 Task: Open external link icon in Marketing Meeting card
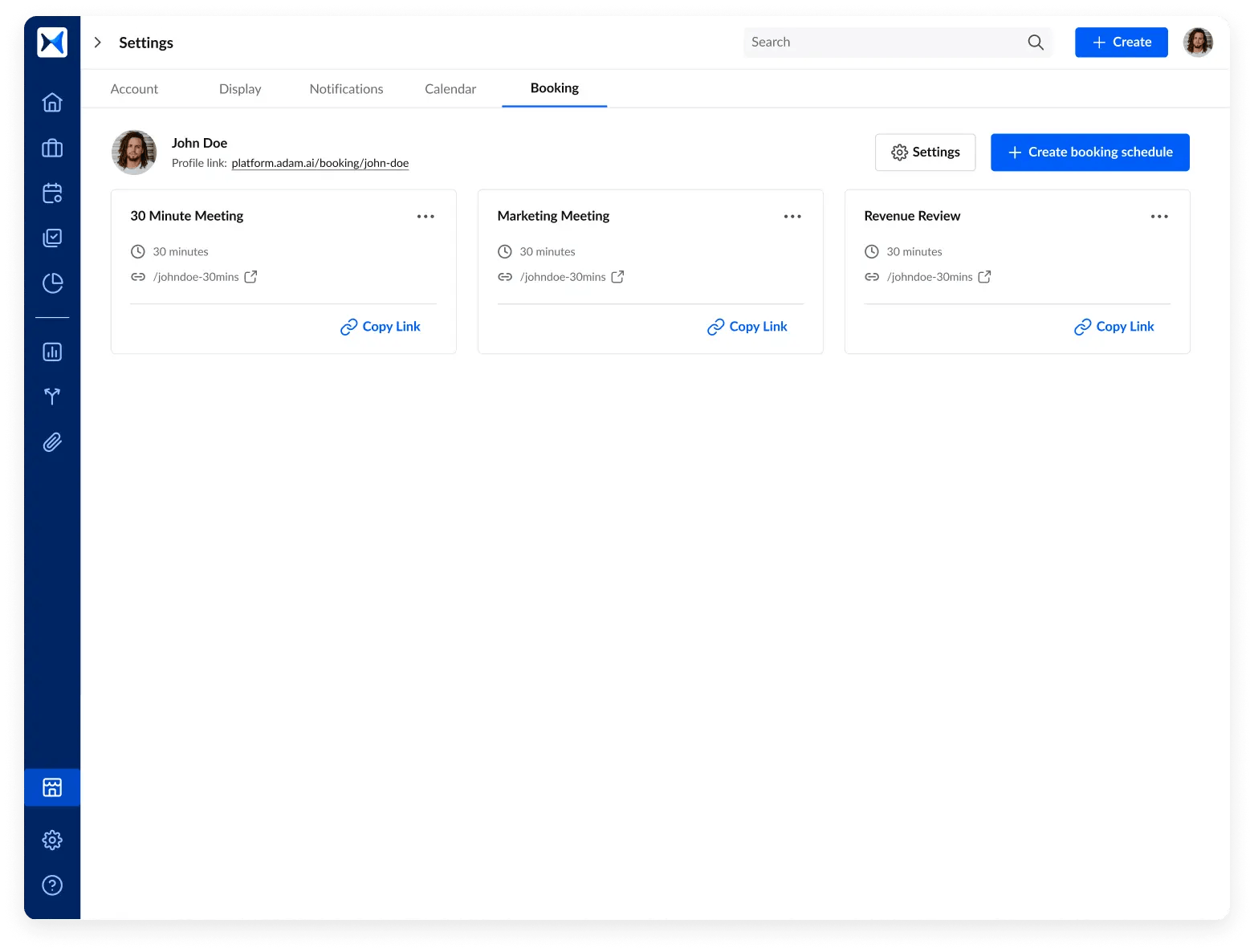(x=617, y=277)
